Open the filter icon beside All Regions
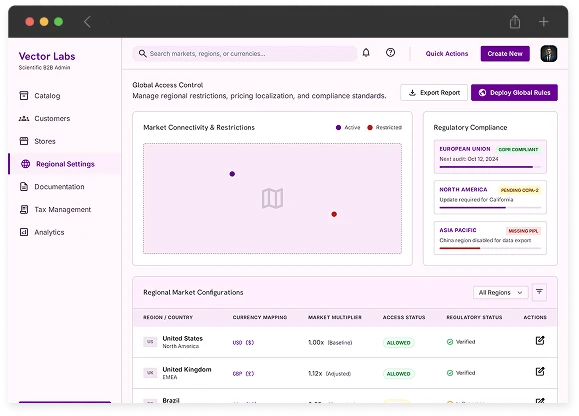Image resolution: width=579 pixels, height=416 pixels. click(x=539, y=292)
